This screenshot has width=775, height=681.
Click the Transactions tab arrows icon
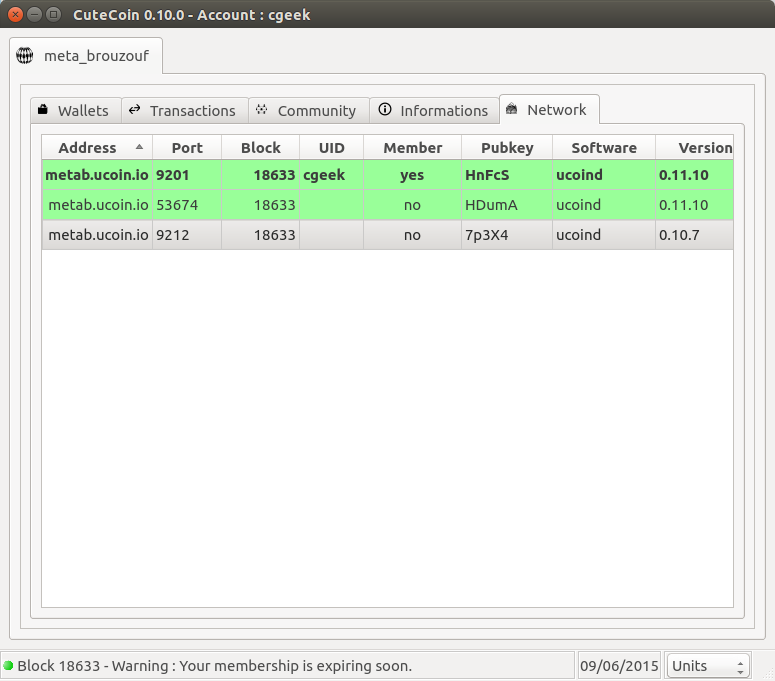tap(134, 110)
